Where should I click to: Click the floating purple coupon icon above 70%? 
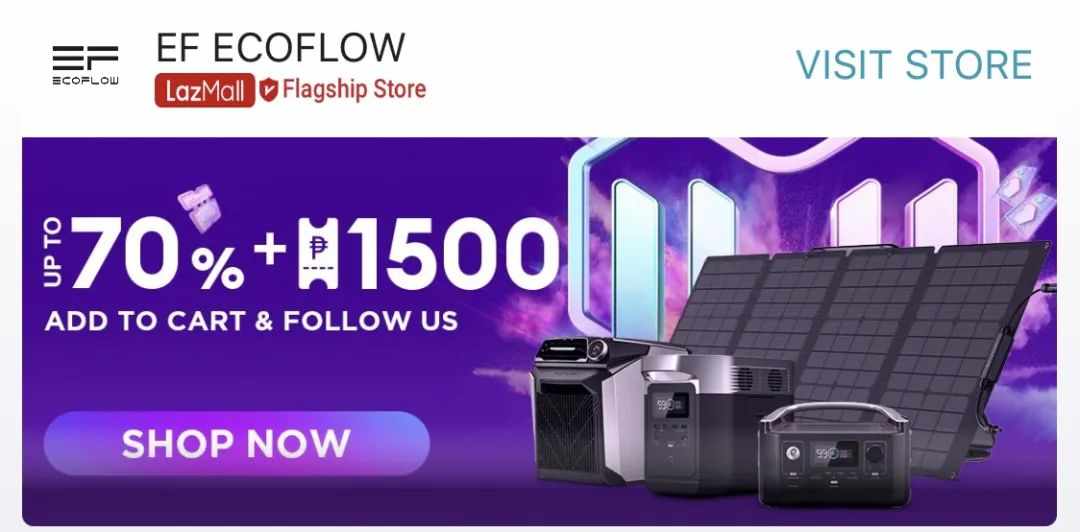click(199, 207)
